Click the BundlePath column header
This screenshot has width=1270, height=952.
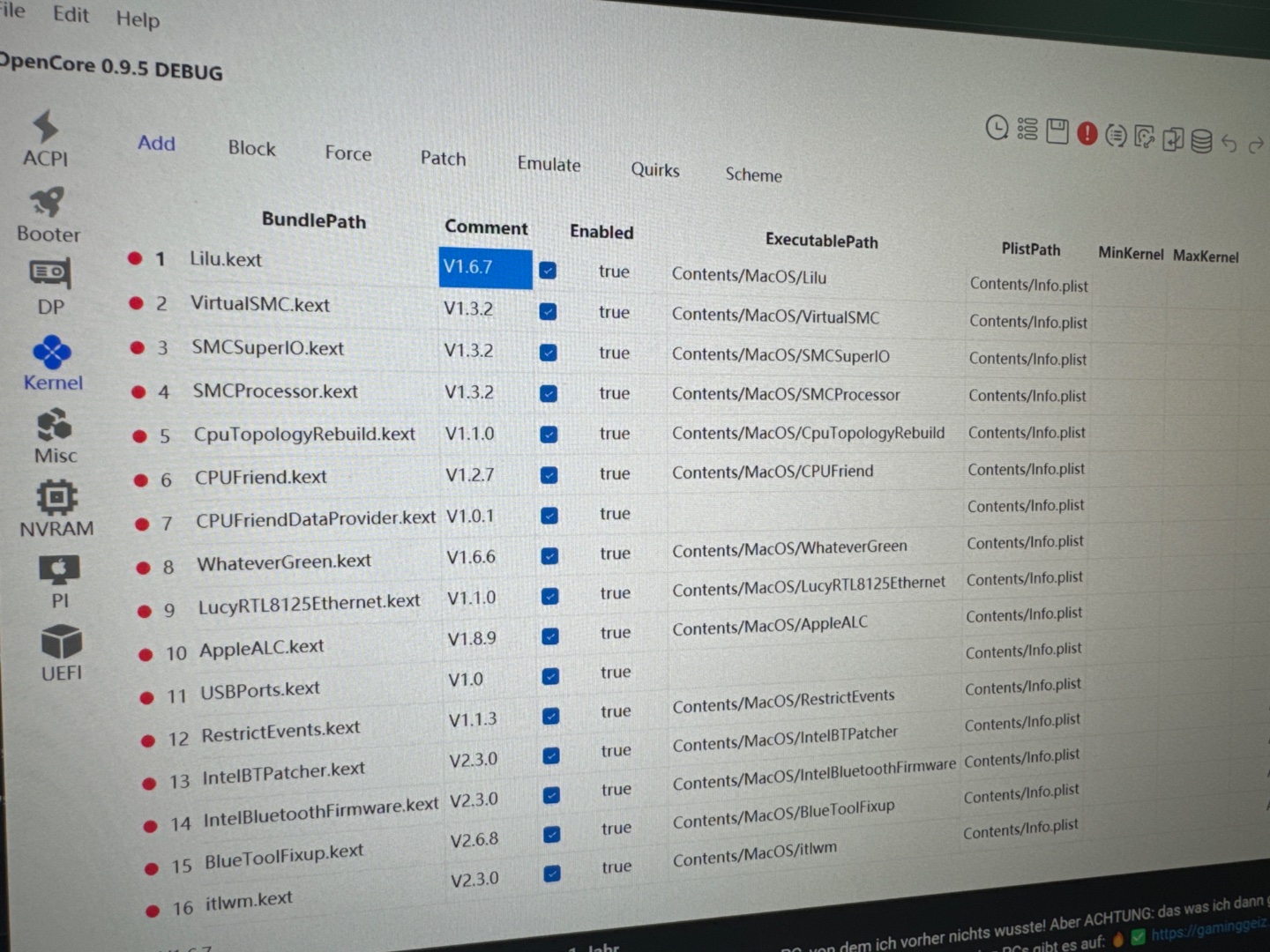(313, 220)
